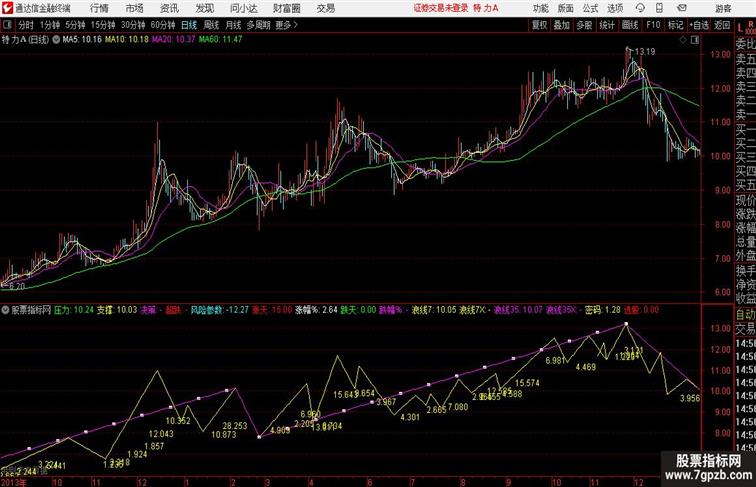The height and width of the screenshot is (487, 756).
Task: Open the mobile phone icon
Action: [x=659, y=8]
